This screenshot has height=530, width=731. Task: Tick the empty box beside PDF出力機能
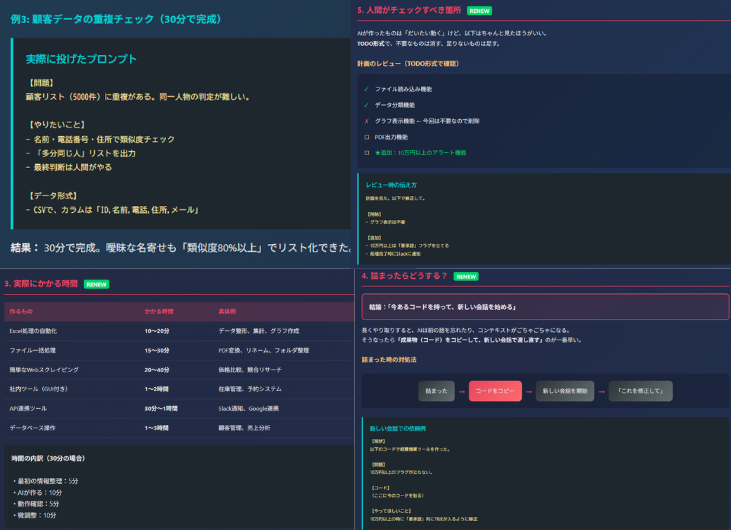point(366,137)
